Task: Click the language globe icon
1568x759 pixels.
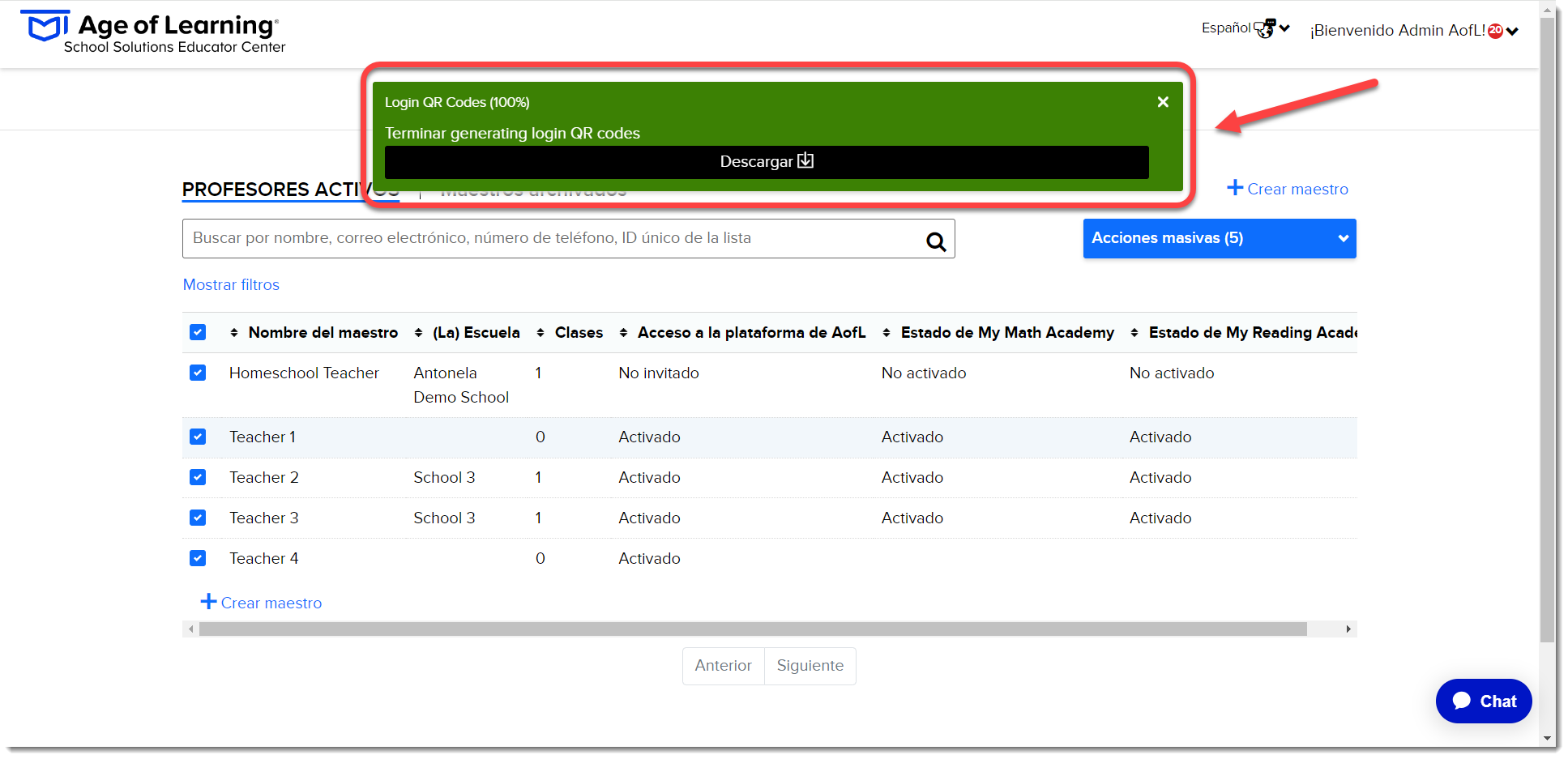Action: [x=1265, y=28]
